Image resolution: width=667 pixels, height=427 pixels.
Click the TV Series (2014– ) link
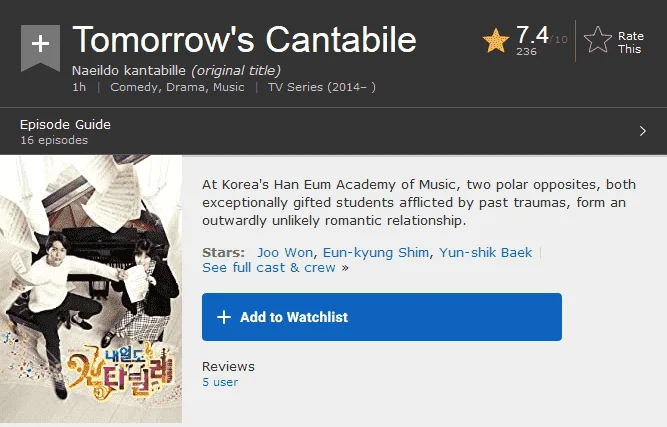coord(322,87)
